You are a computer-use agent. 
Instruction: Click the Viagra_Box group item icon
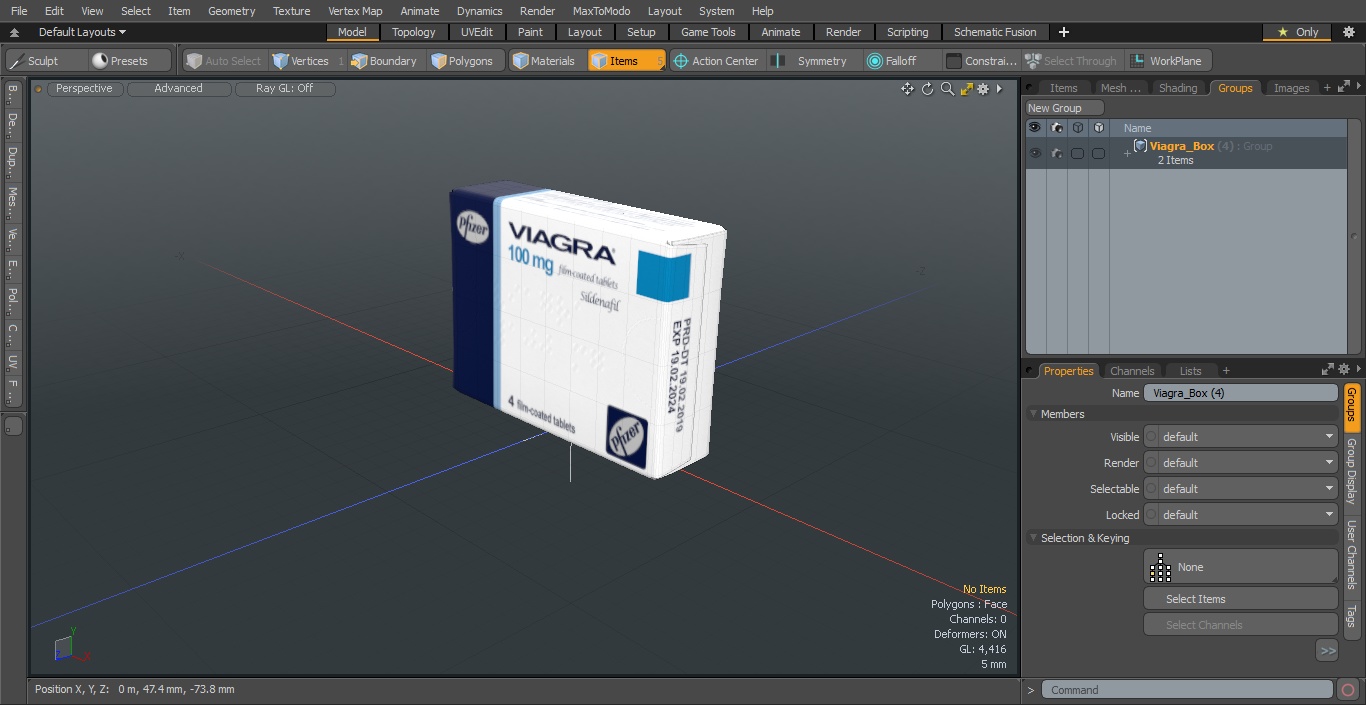[x=1140, y=146]
